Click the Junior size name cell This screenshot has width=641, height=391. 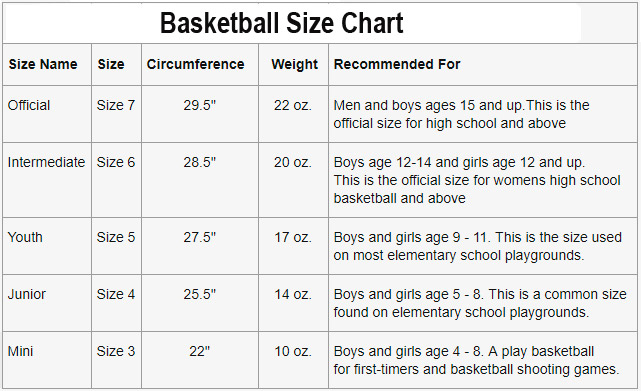point(27,294)
